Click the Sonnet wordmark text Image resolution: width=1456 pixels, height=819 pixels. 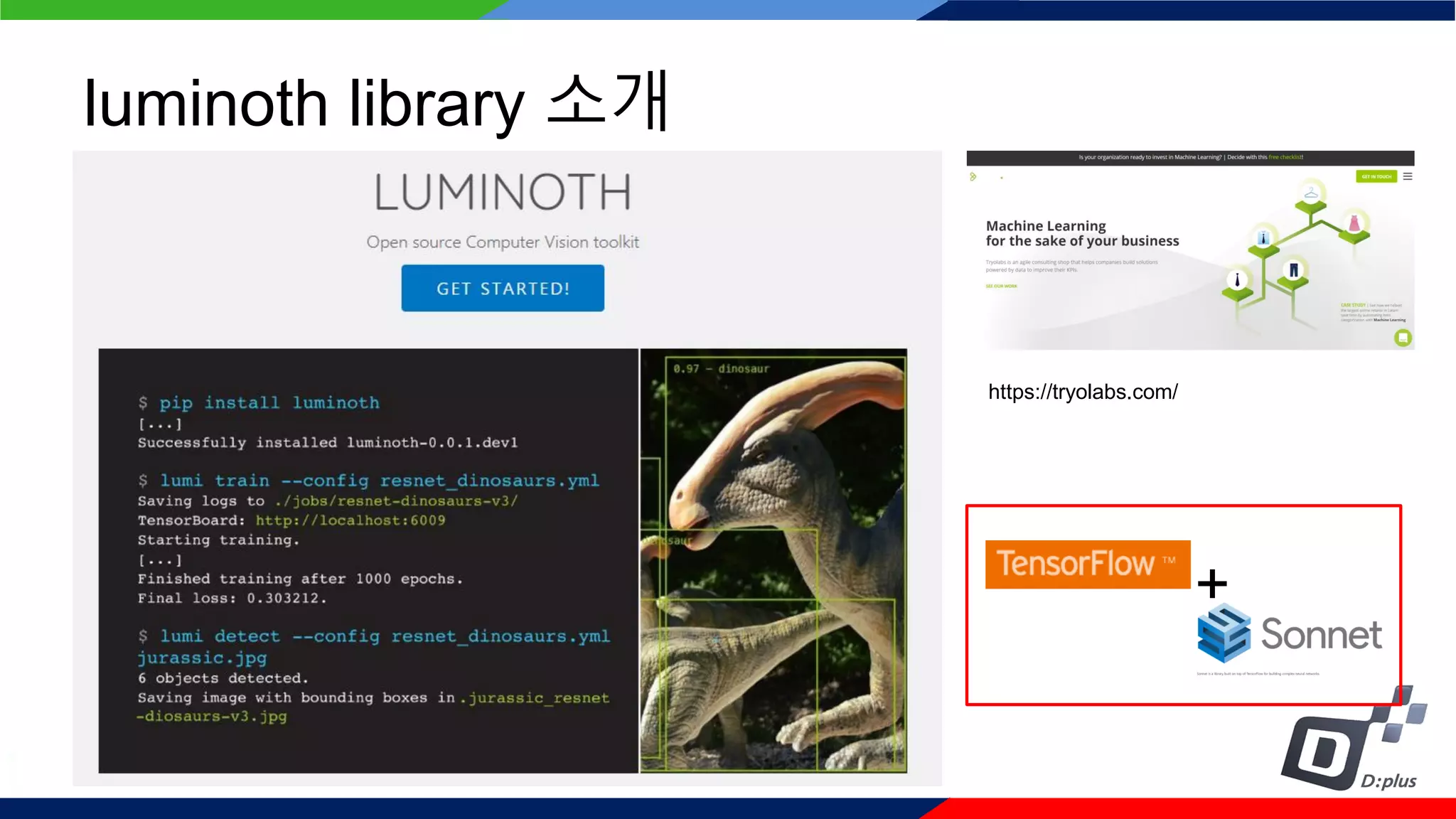[x=1321, y=634]
